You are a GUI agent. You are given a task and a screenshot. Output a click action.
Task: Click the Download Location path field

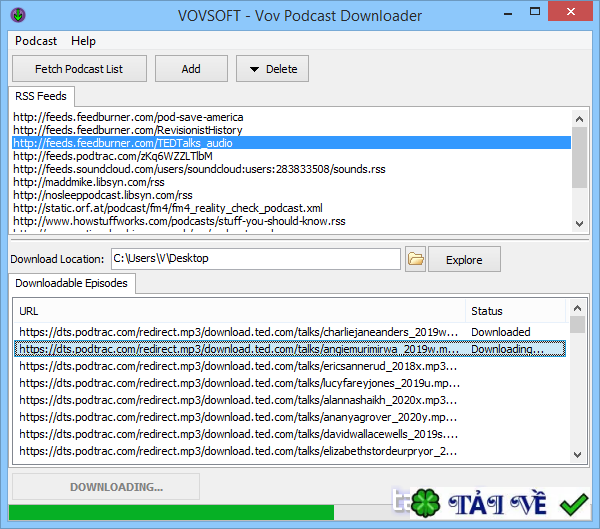point(256,259)
